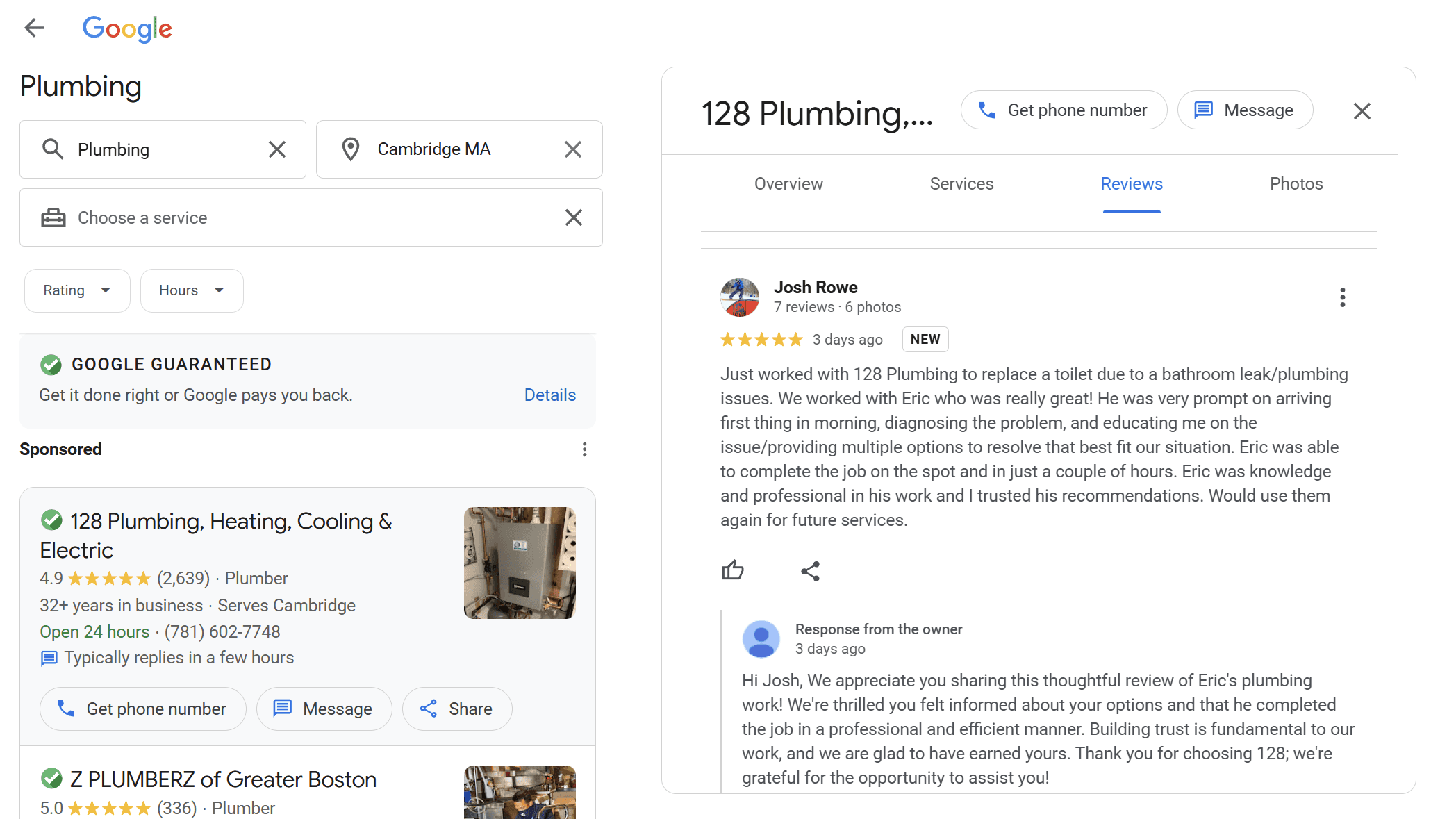Image resolution: width=1456 pixels, height=819 pixels.
Task: Click Message button in 128 Plumbing listing
Action: pyautogui.click(x=324, y=709)
